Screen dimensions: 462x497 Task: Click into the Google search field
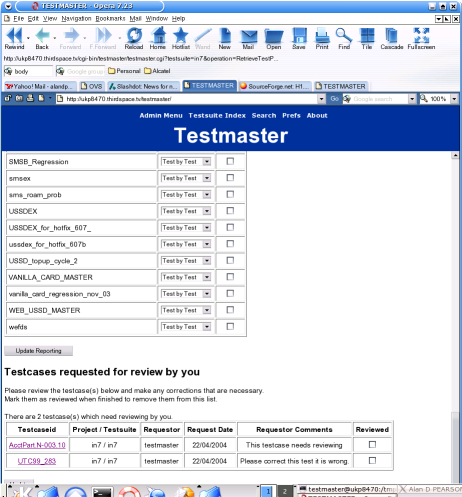click(379, 99)
